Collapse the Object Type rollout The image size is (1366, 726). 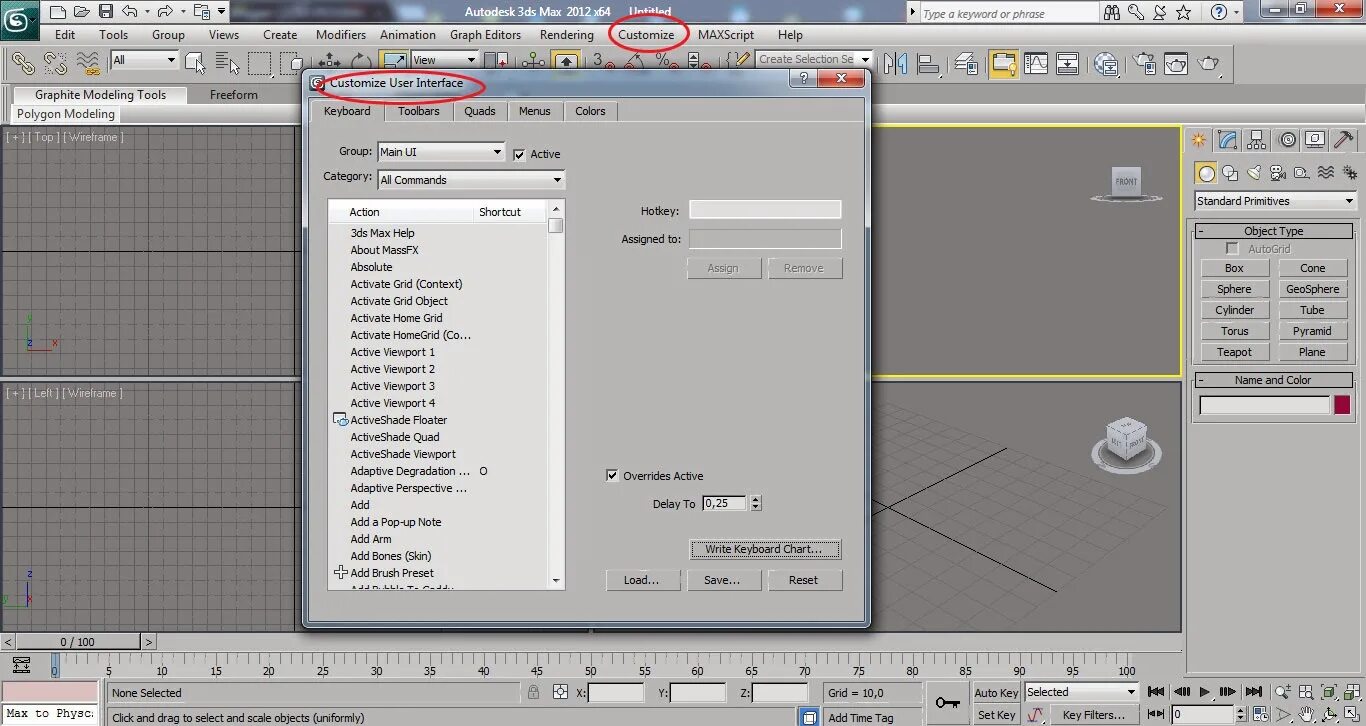point(1273,231)
